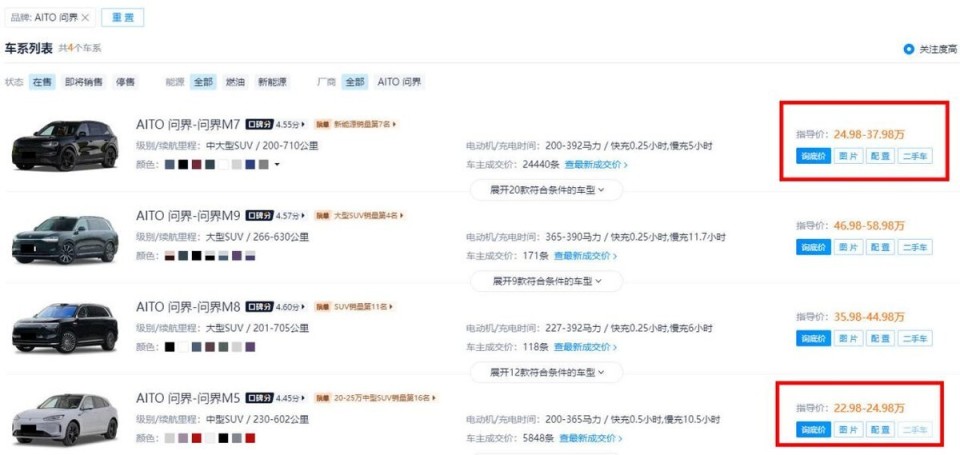The width and height of the screenshot is (960, 455).
Task: Open the 问界M8 car thumbnail
Action: pyautogui.click(x=65, y=328)
